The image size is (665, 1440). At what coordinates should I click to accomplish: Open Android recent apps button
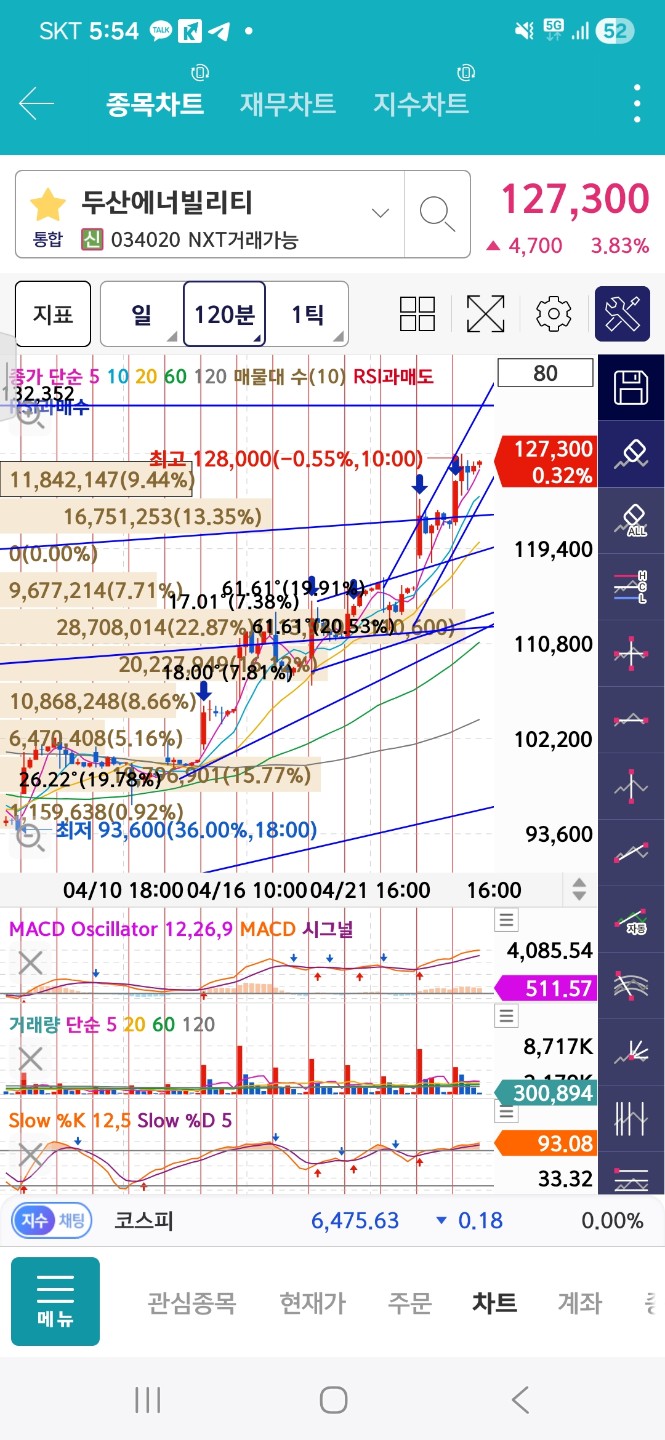(x=147, y=1400)
